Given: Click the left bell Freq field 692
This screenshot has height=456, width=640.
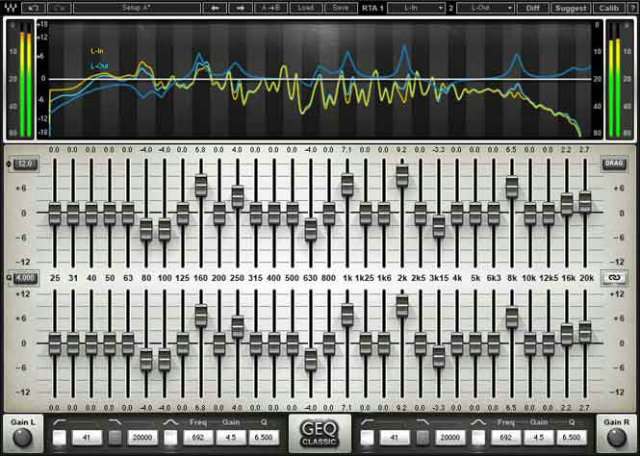Looking at the screenshot, I should point(198,438).
